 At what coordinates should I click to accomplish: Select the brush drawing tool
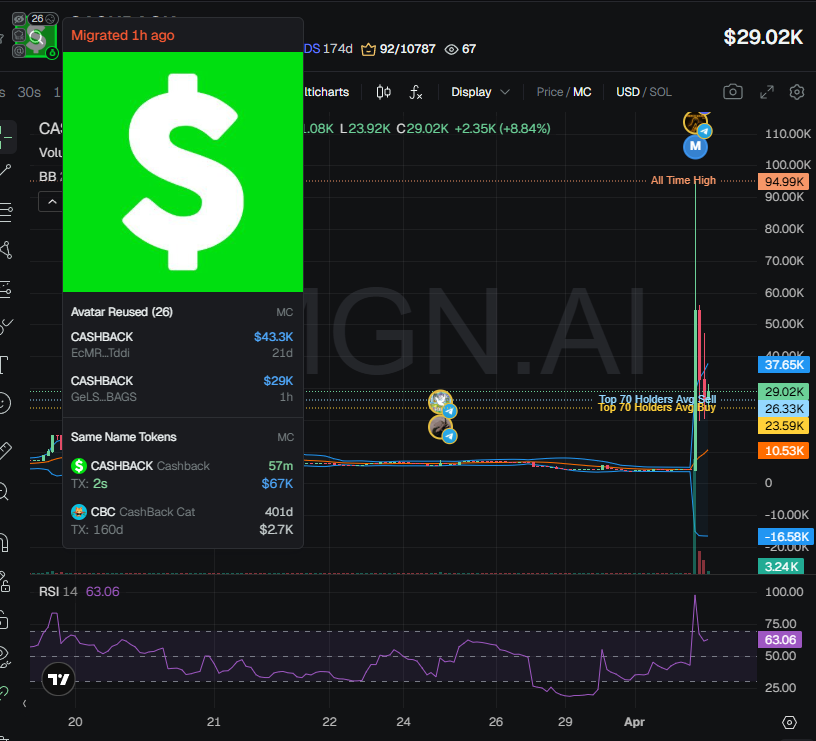coord(6,326)
